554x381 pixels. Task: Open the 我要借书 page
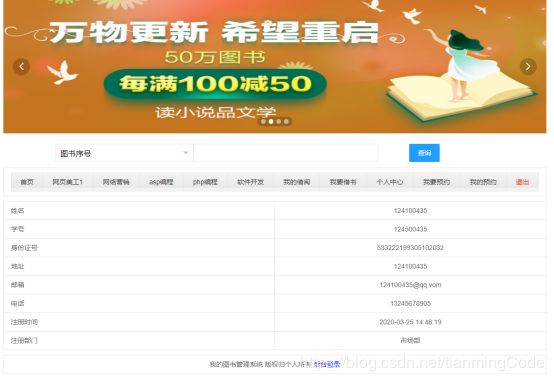tap(343, 182)
